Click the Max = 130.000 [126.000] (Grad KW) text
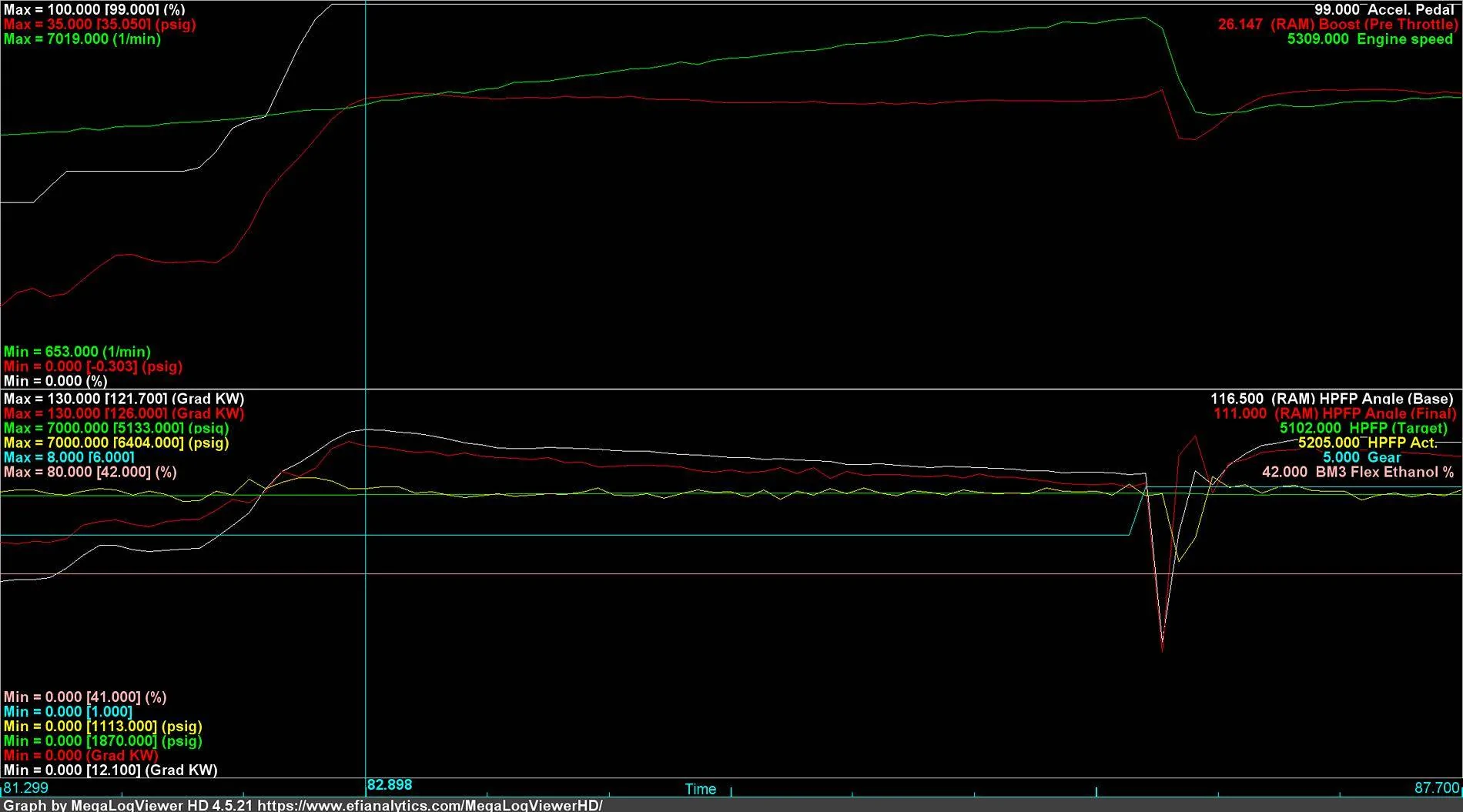This screenshot has height=812, width=1463. coord(123,414)
